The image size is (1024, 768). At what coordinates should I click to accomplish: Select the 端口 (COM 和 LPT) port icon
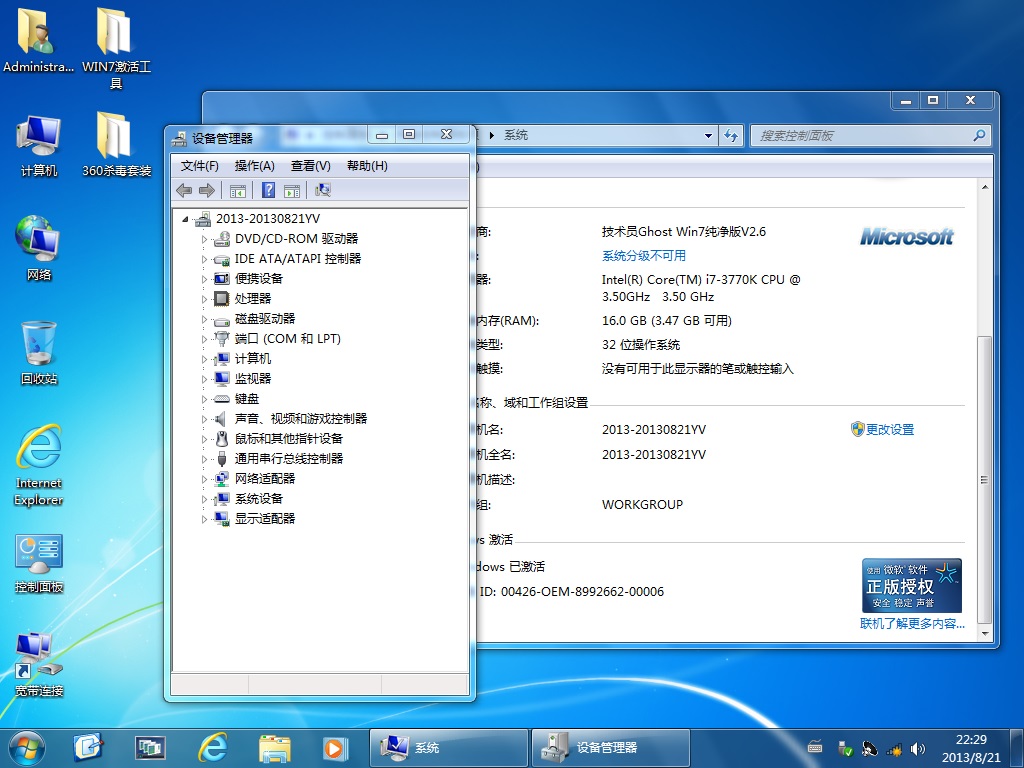(x=222, y=339)
